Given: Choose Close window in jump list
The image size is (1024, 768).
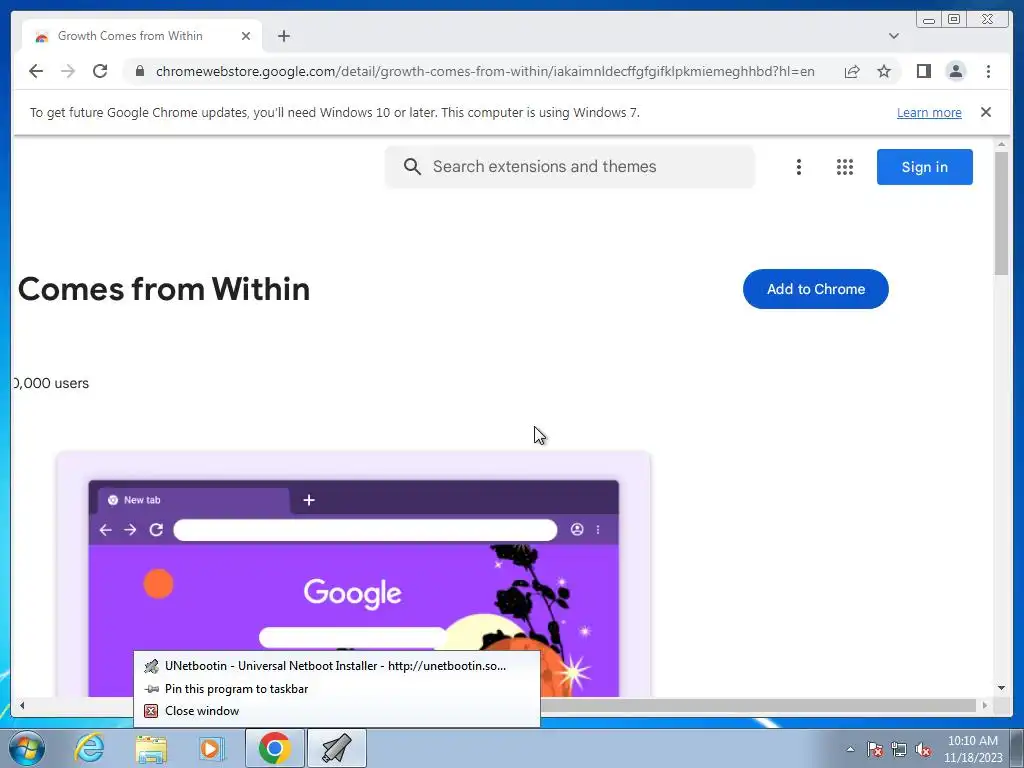Looking at the screenshot, I should point(336,711).
